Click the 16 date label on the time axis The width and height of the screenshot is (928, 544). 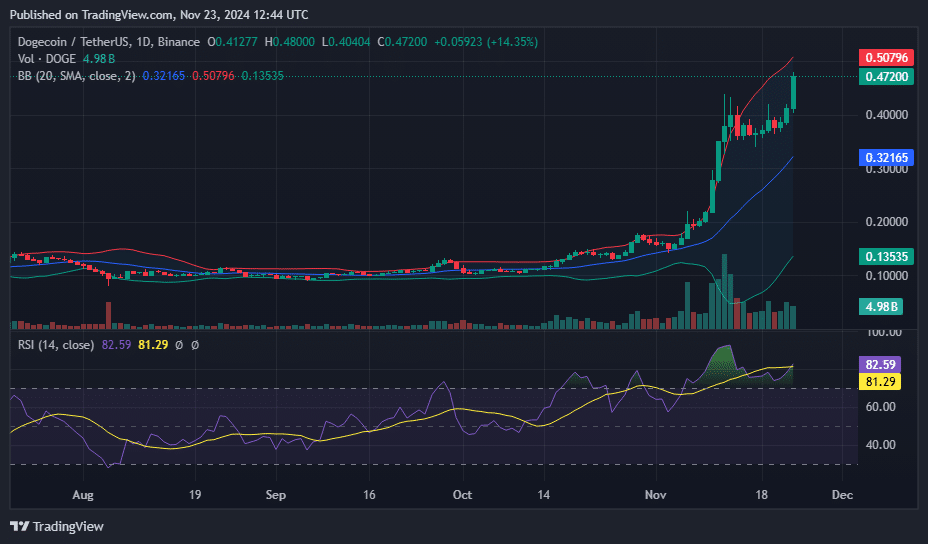369,495
